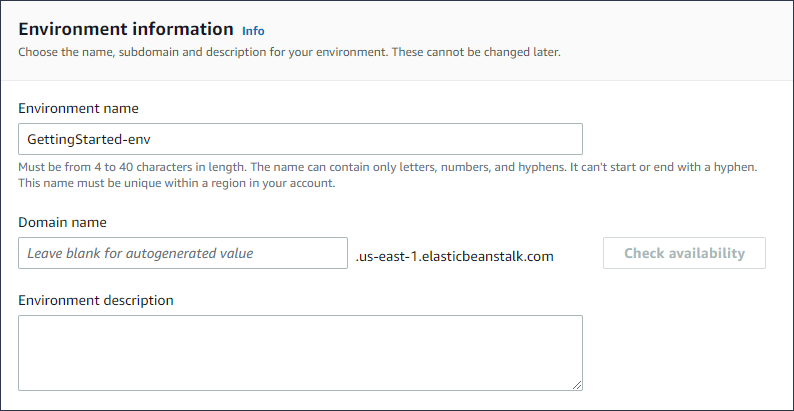
Task: Focus the Domain name text box
Action: click(x=182, y=253)
